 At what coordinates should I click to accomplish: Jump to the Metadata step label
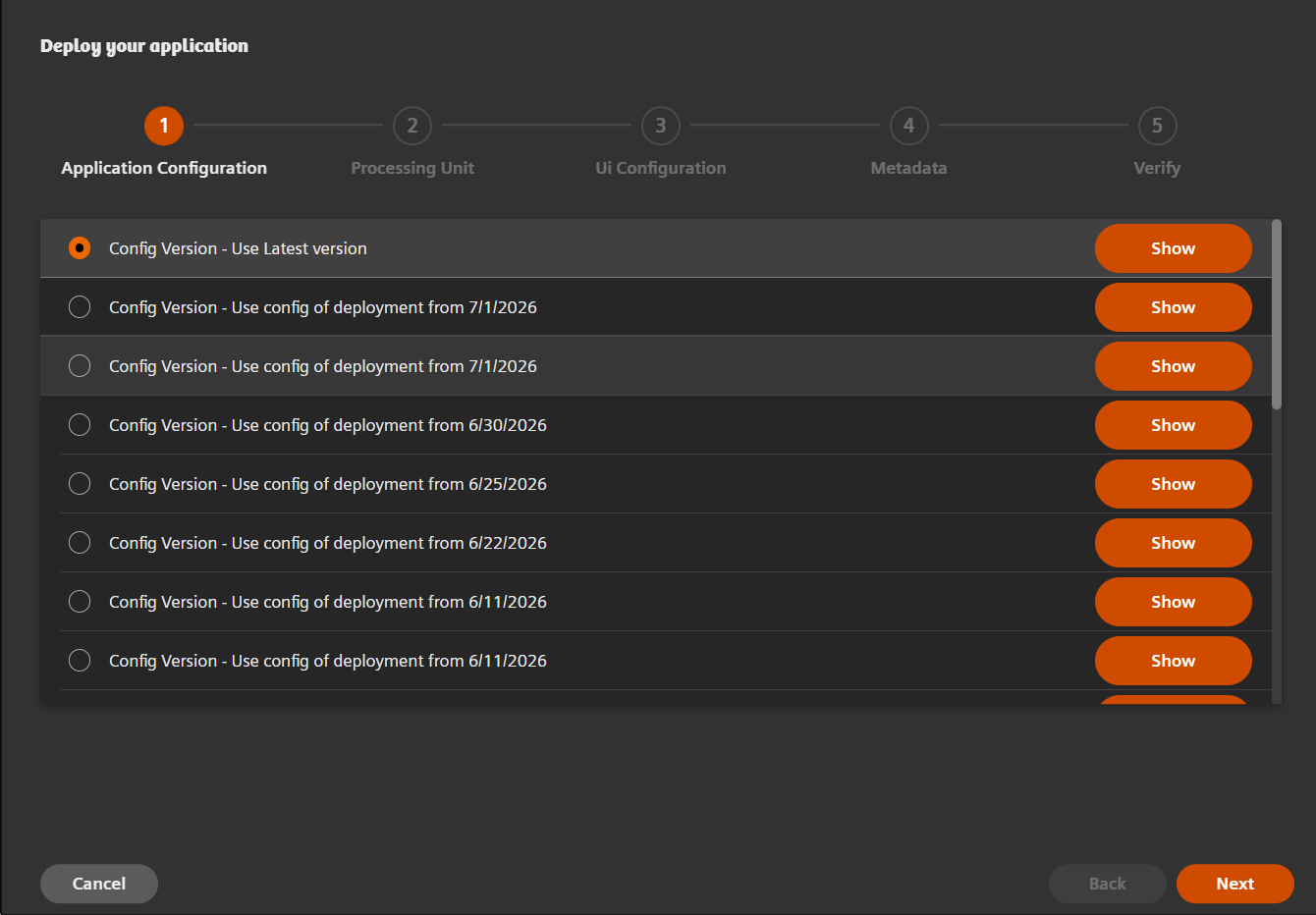[x=909, y=168]
